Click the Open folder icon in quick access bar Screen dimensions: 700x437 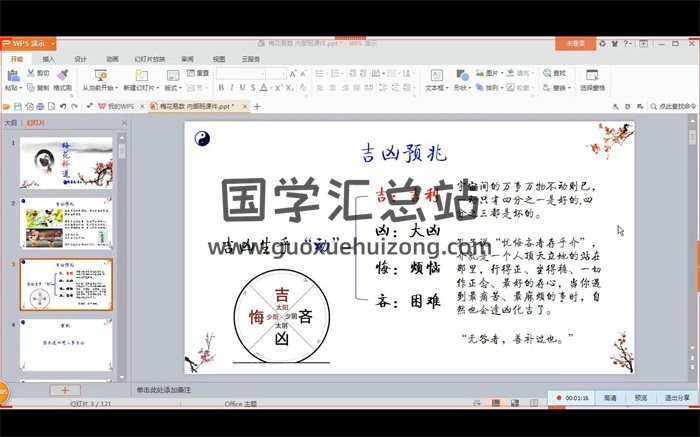click(x=6, y=106)
